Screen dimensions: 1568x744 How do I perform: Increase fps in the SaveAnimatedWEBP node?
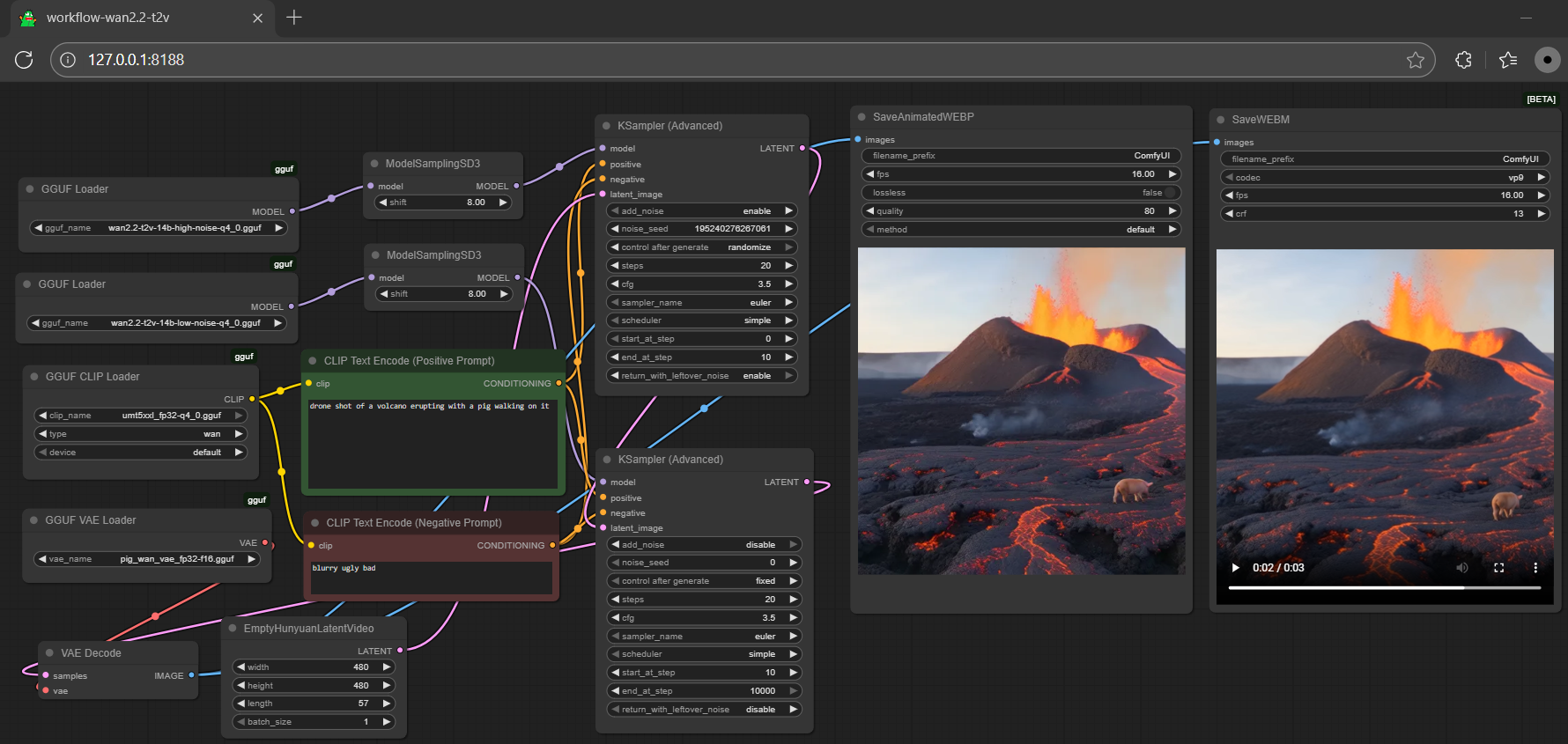[x=1172, y=174]
